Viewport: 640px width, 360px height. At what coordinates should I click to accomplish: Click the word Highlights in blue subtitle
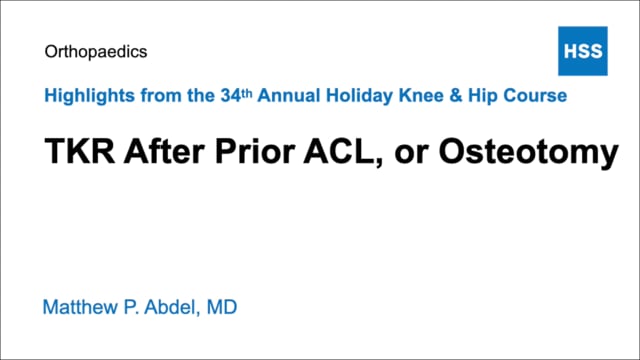tap(89, 96)
